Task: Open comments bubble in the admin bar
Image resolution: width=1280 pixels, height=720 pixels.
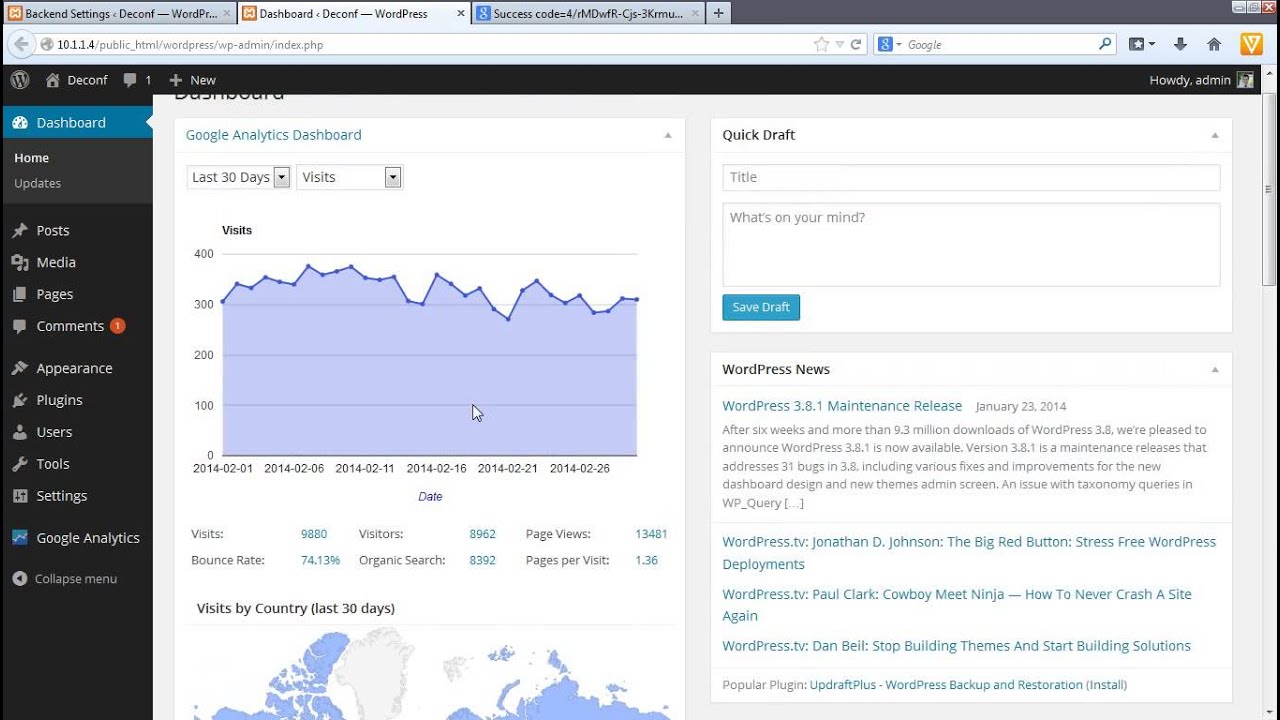Action: tap(130, 80)
